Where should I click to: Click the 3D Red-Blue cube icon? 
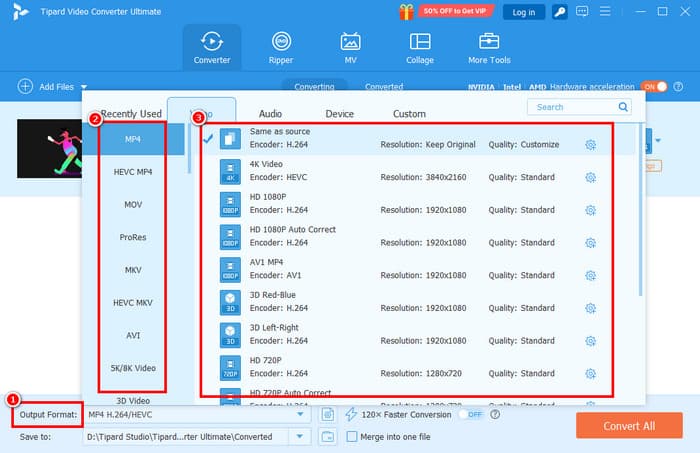(230, 302)
